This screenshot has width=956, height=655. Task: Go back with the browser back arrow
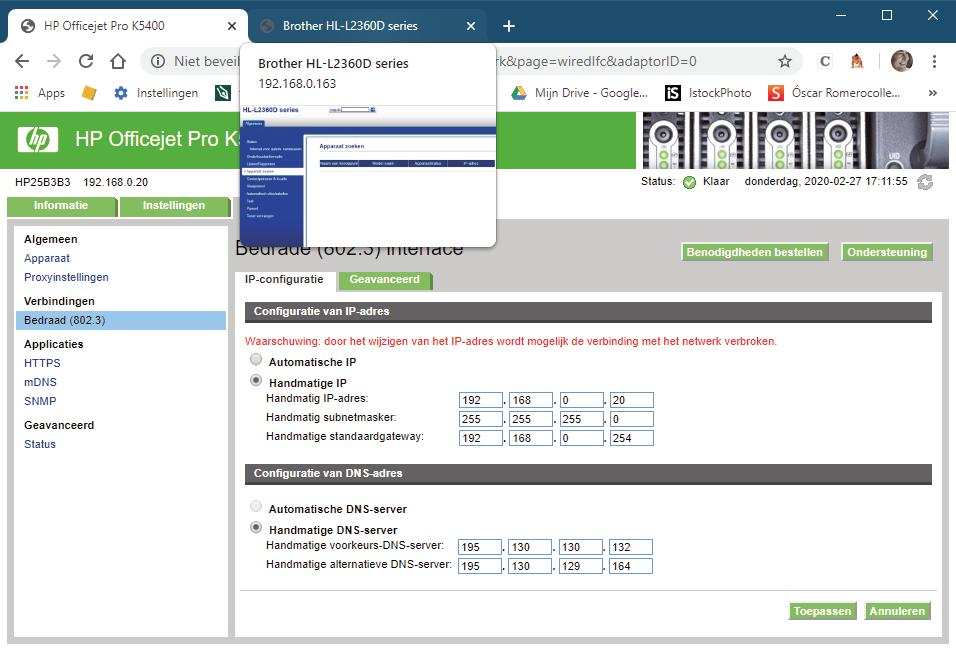click(22, 61)
